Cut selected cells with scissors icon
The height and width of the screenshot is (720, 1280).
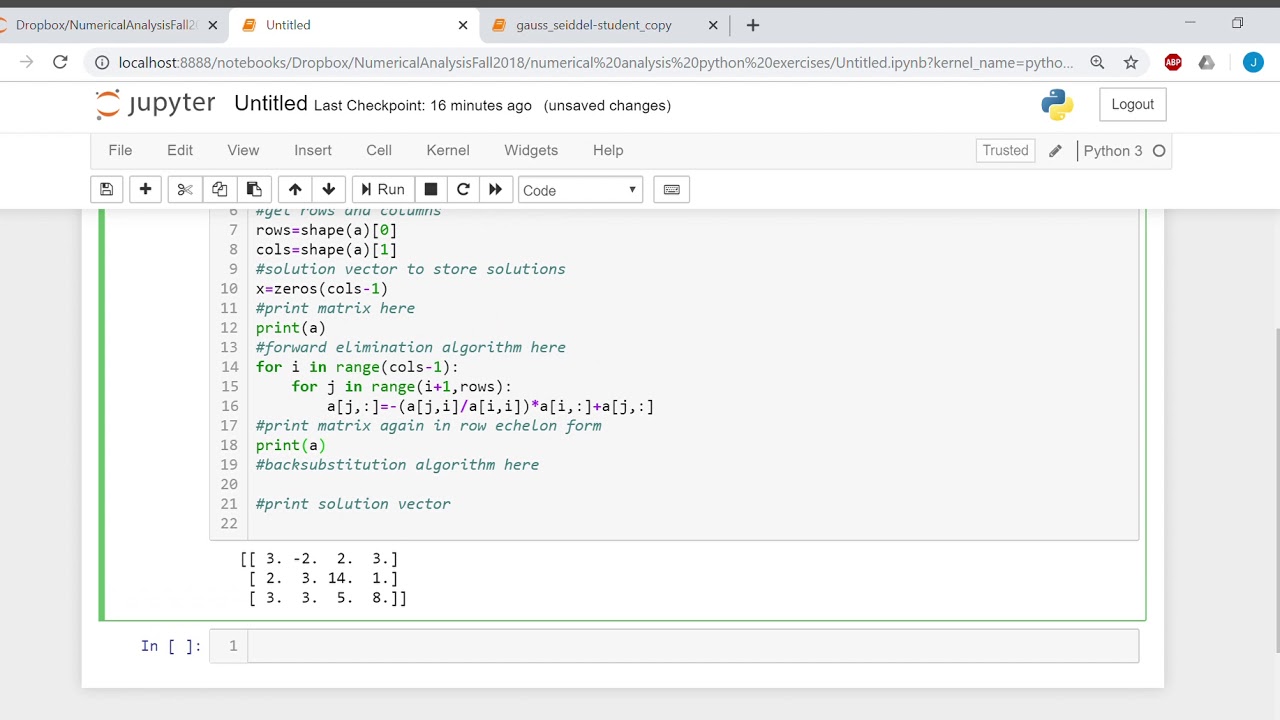(184, 190)
